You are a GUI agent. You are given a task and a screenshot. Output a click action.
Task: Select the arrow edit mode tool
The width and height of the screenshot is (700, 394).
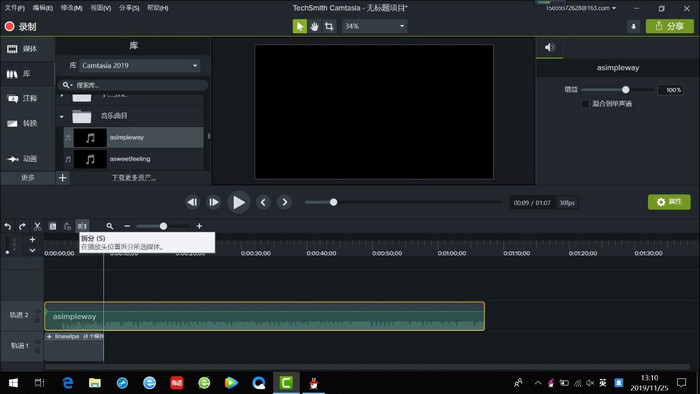click(300, 26)
